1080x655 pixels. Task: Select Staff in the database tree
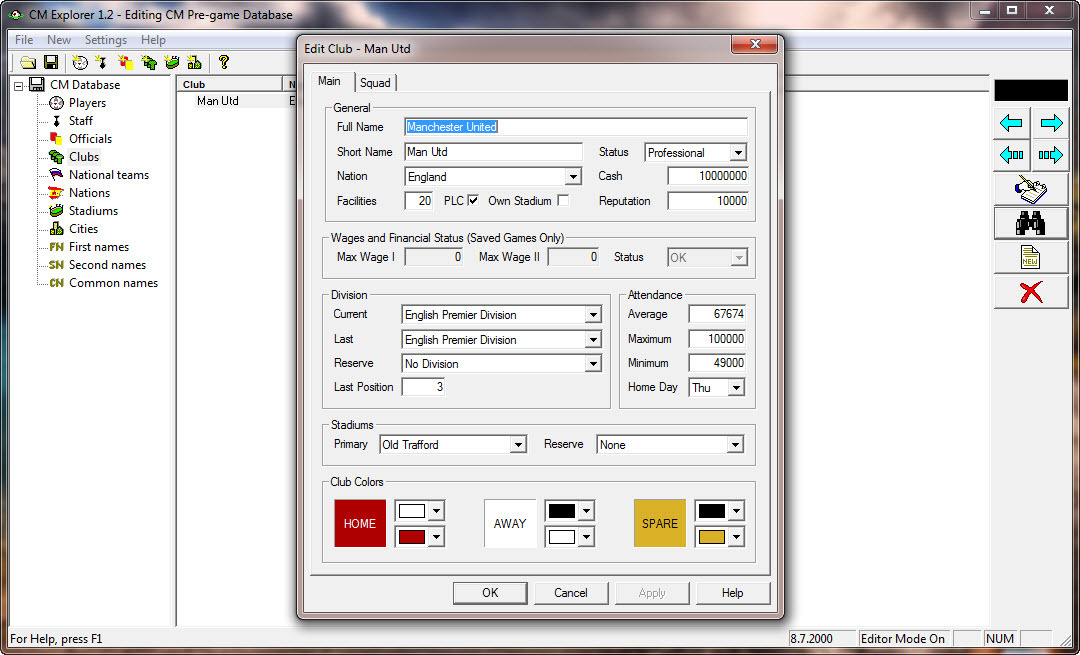click(81, 121)
